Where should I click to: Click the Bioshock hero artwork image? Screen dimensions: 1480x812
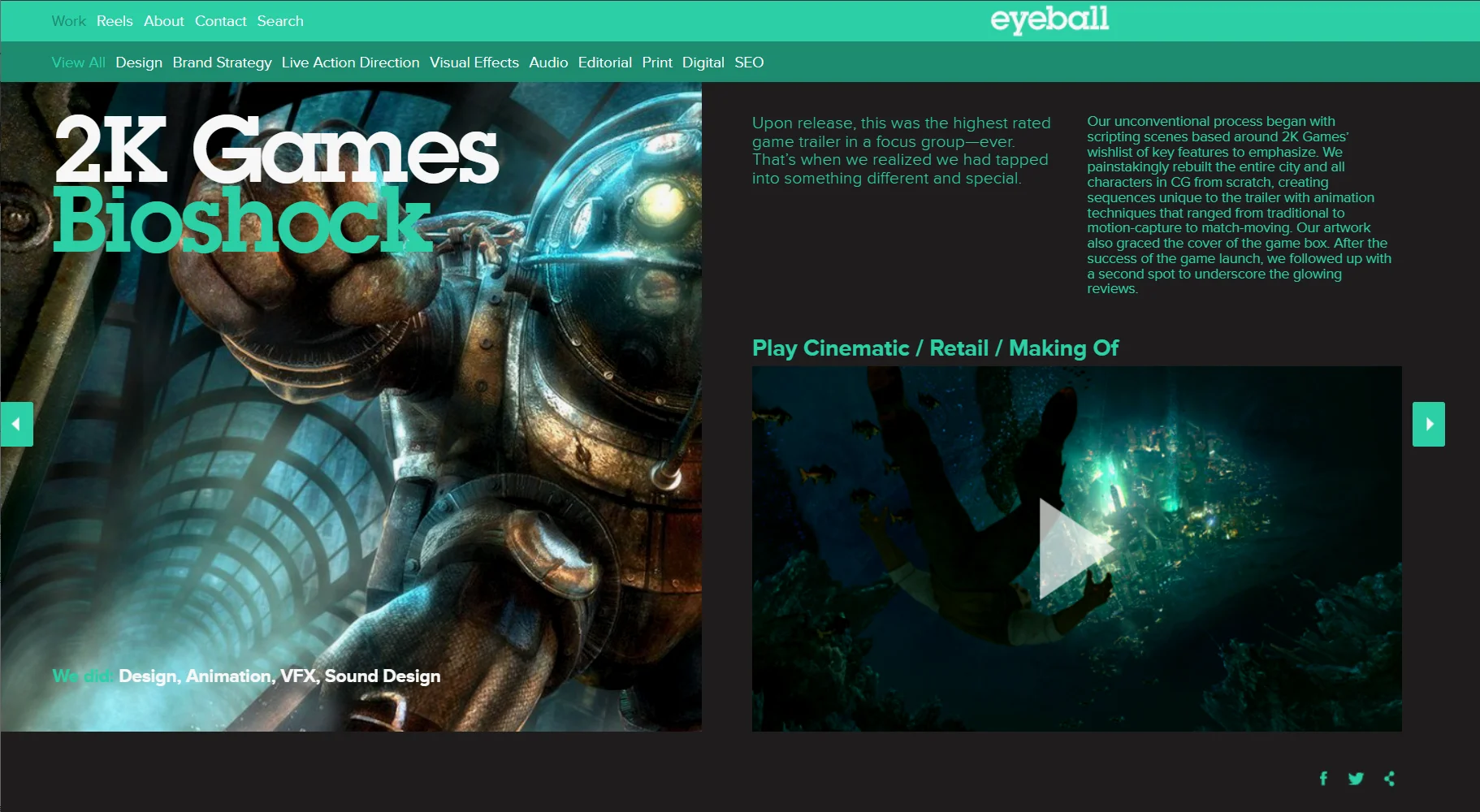pyautogui.click(x=351, y=407)
